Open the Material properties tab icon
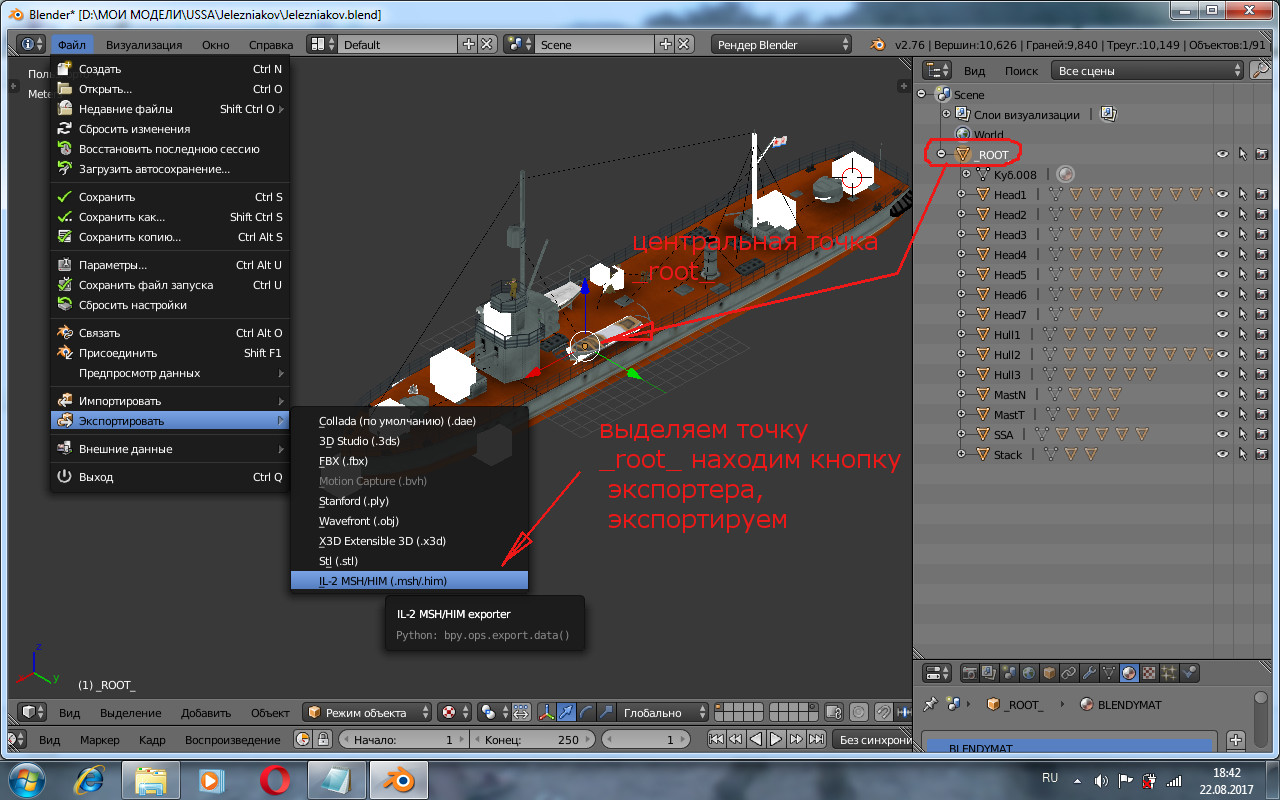Viewport: 1280px width, 800px height. (1129, 673)
